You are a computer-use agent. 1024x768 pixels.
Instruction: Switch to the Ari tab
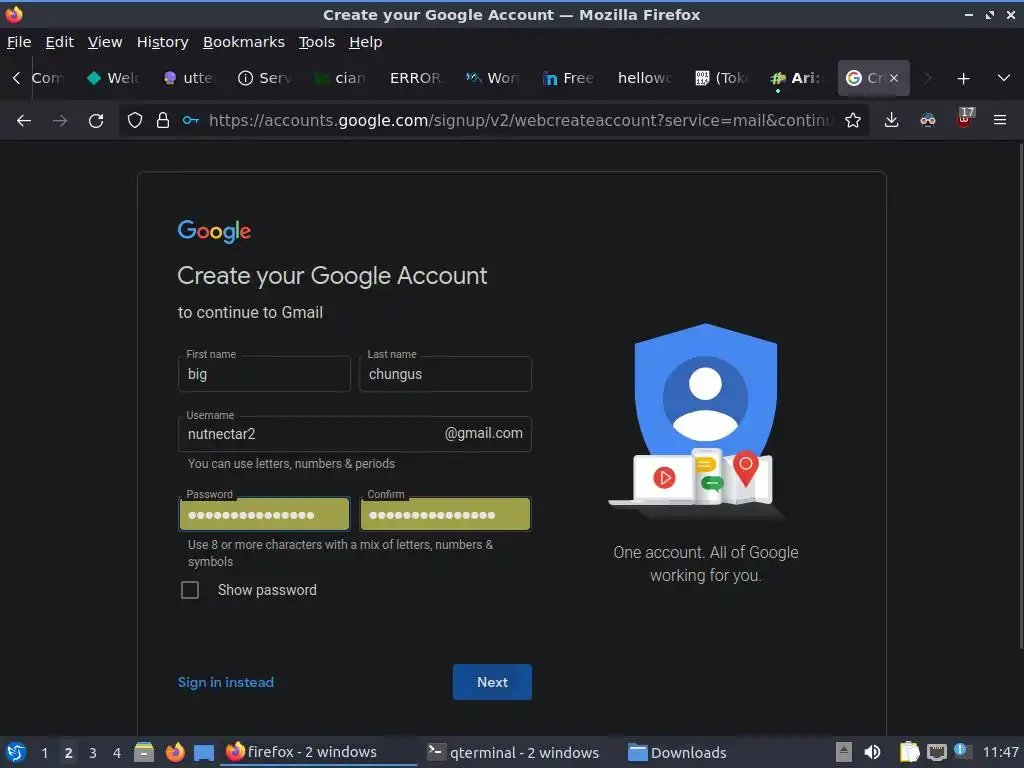pos(797,78)
